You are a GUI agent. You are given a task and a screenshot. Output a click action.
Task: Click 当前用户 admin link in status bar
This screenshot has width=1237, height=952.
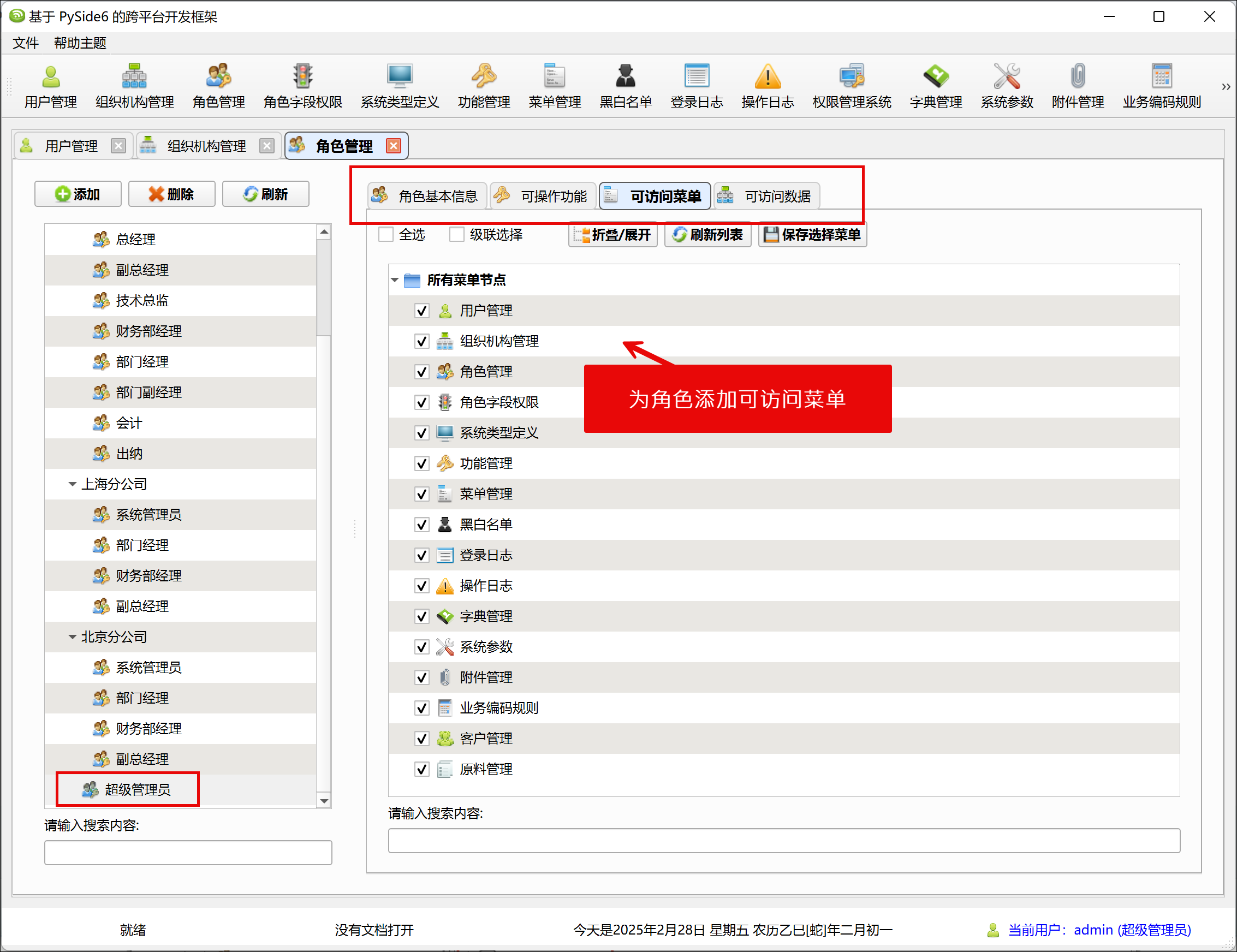click(1099, 931)
